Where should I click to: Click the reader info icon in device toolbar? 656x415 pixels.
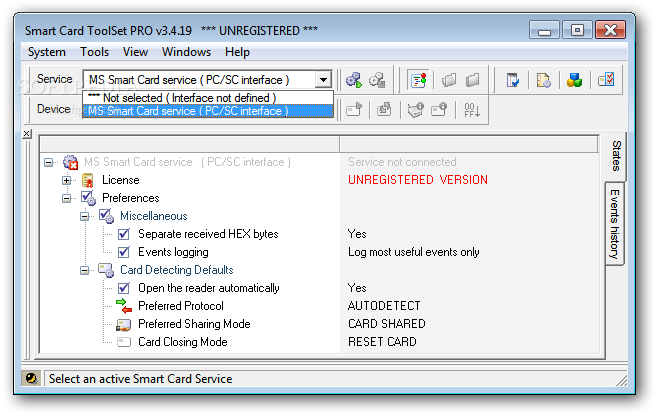tap(415, 110)
